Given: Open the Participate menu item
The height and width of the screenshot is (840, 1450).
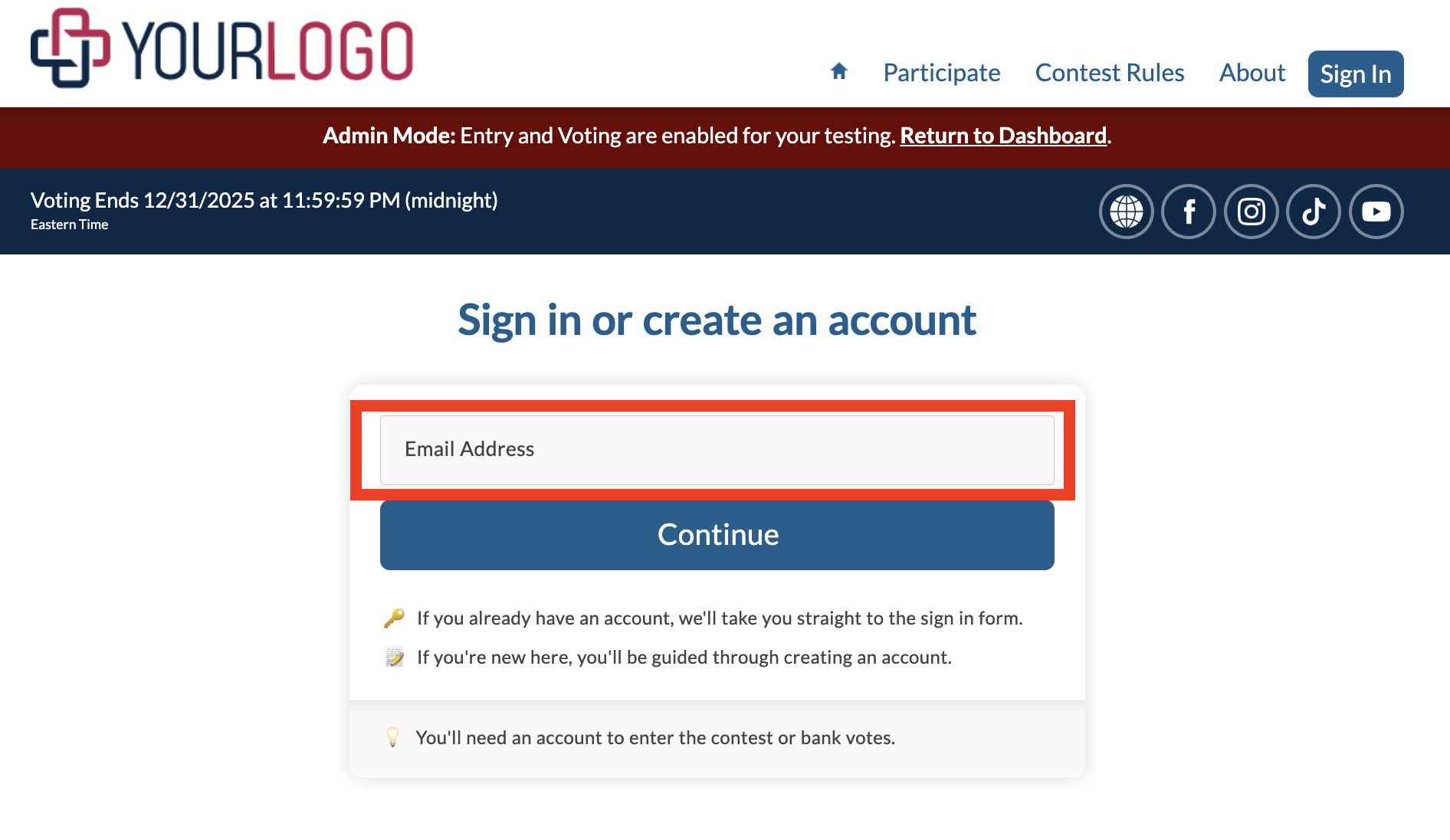Looking at the screenshot, I should [x=941, y=73].
